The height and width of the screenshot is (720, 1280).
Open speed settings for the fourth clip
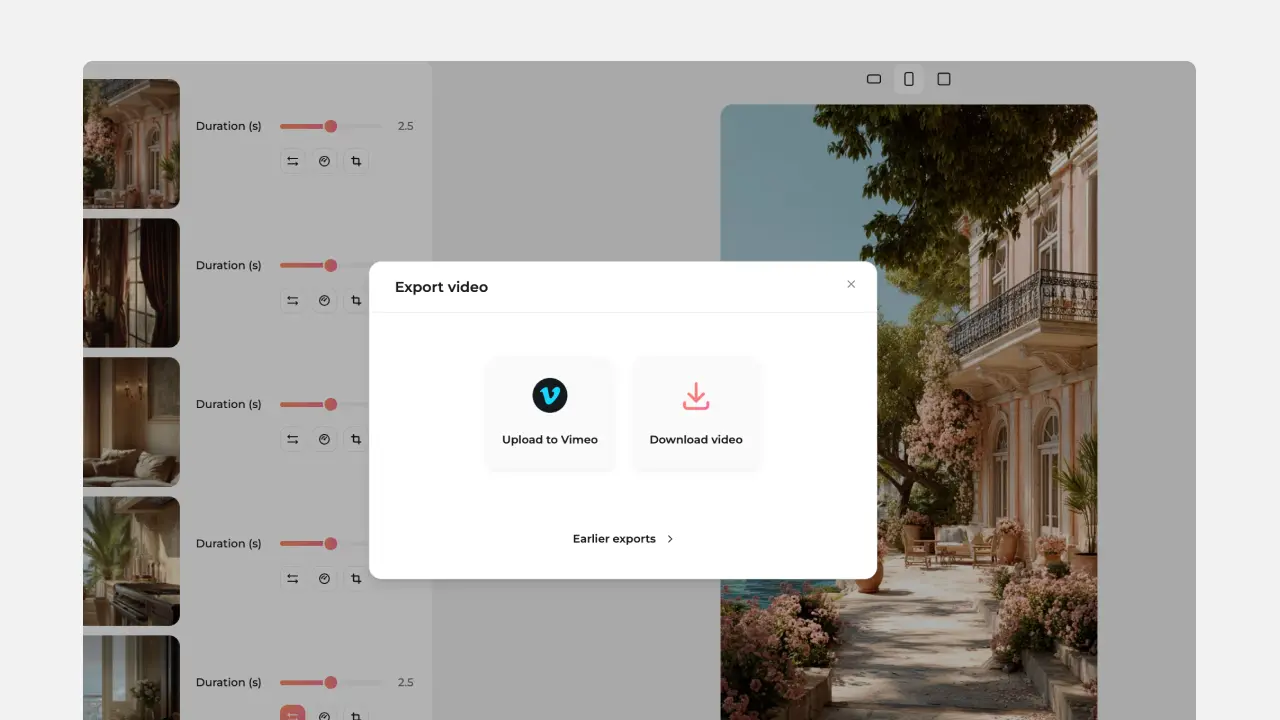(324, 578)
